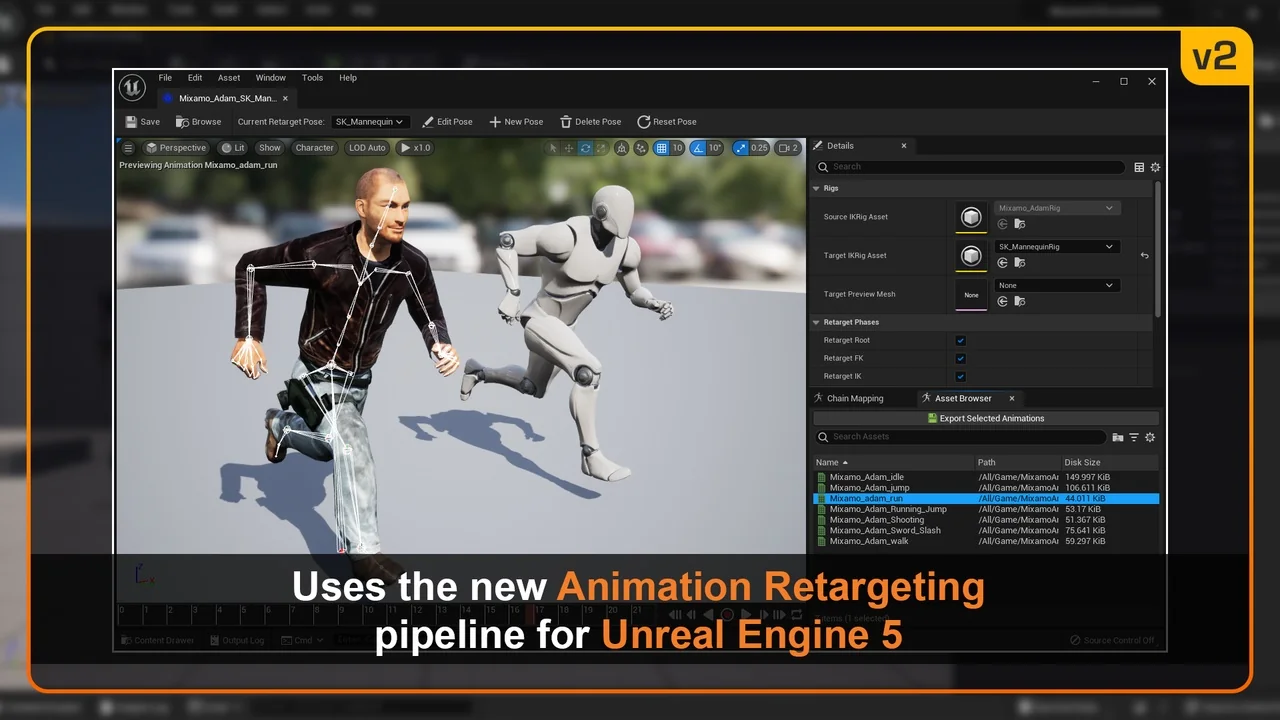This screenshot has height=720, width=1280.
Task: Select the Mixamo_Adam_Shooting animation
Action: point(876,520)
